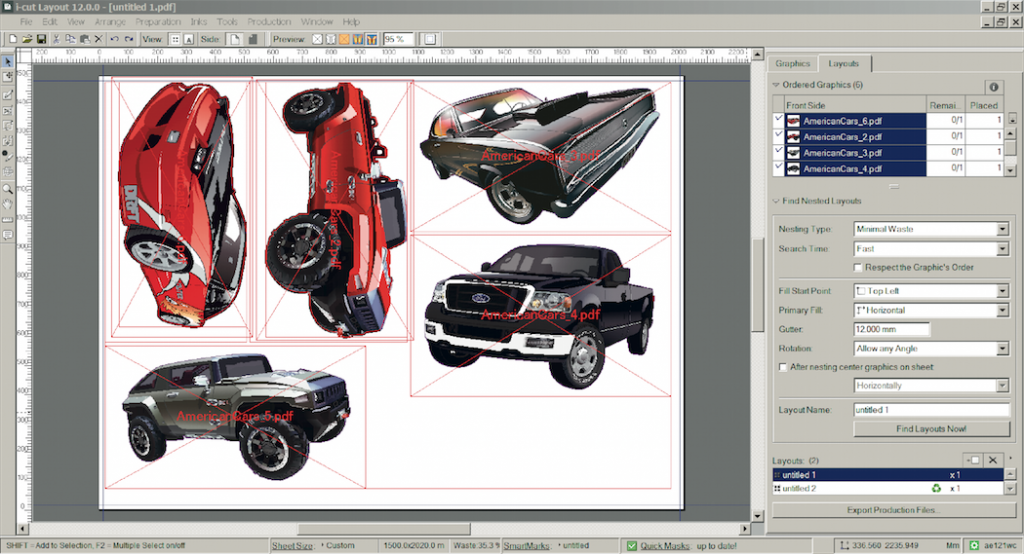Toggle the Quick Masks green checkbox in status bar

pos(632,546)
